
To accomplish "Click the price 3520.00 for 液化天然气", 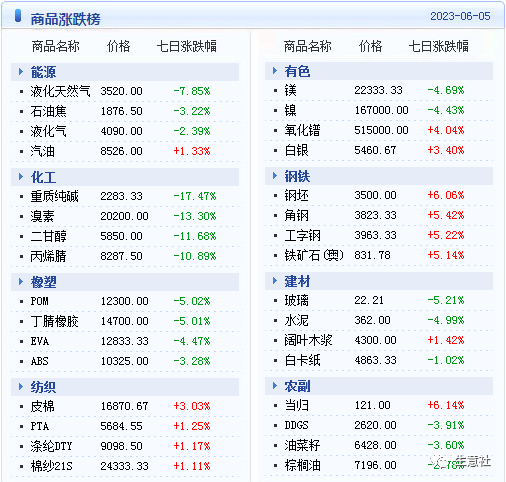I will coord(121,91).
